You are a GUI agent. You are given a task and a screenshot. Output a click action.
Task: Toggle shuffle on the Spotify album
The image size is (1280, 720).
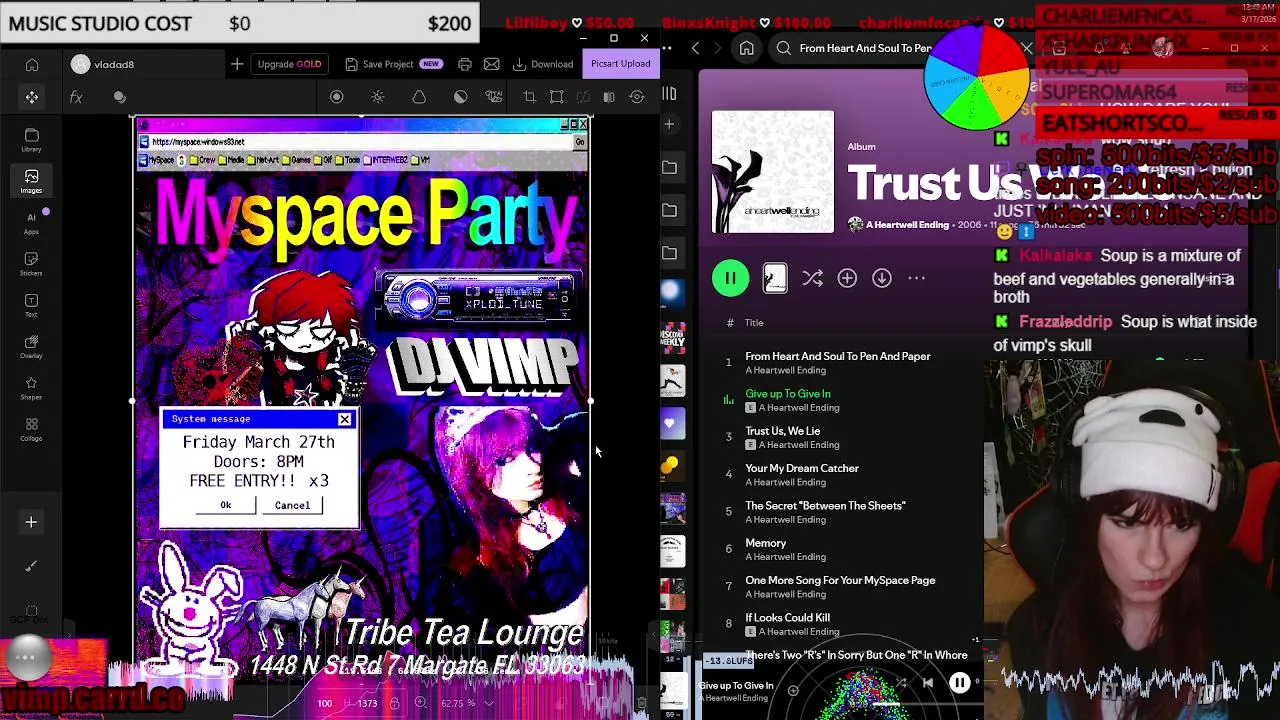[x=812, y=278]
